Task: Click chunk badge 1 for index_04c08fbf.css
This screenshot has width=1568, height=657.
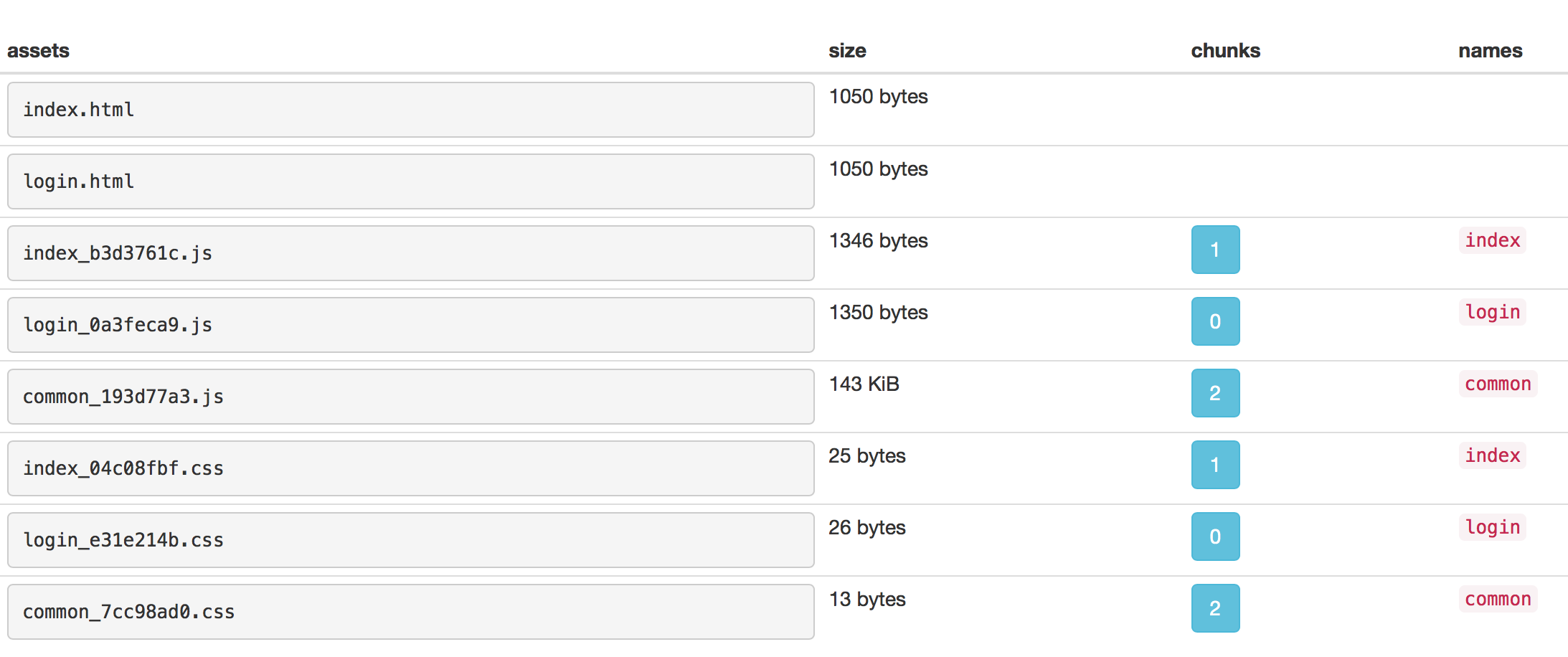Action: click(1215, 465)
